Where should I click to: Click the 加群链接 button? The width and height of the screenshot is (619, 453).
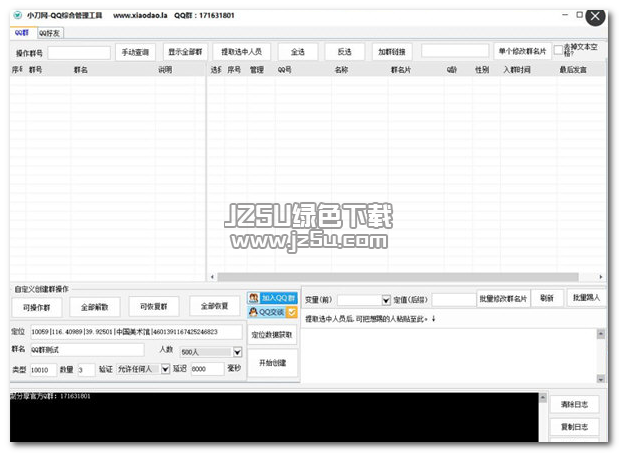point(392,52)
